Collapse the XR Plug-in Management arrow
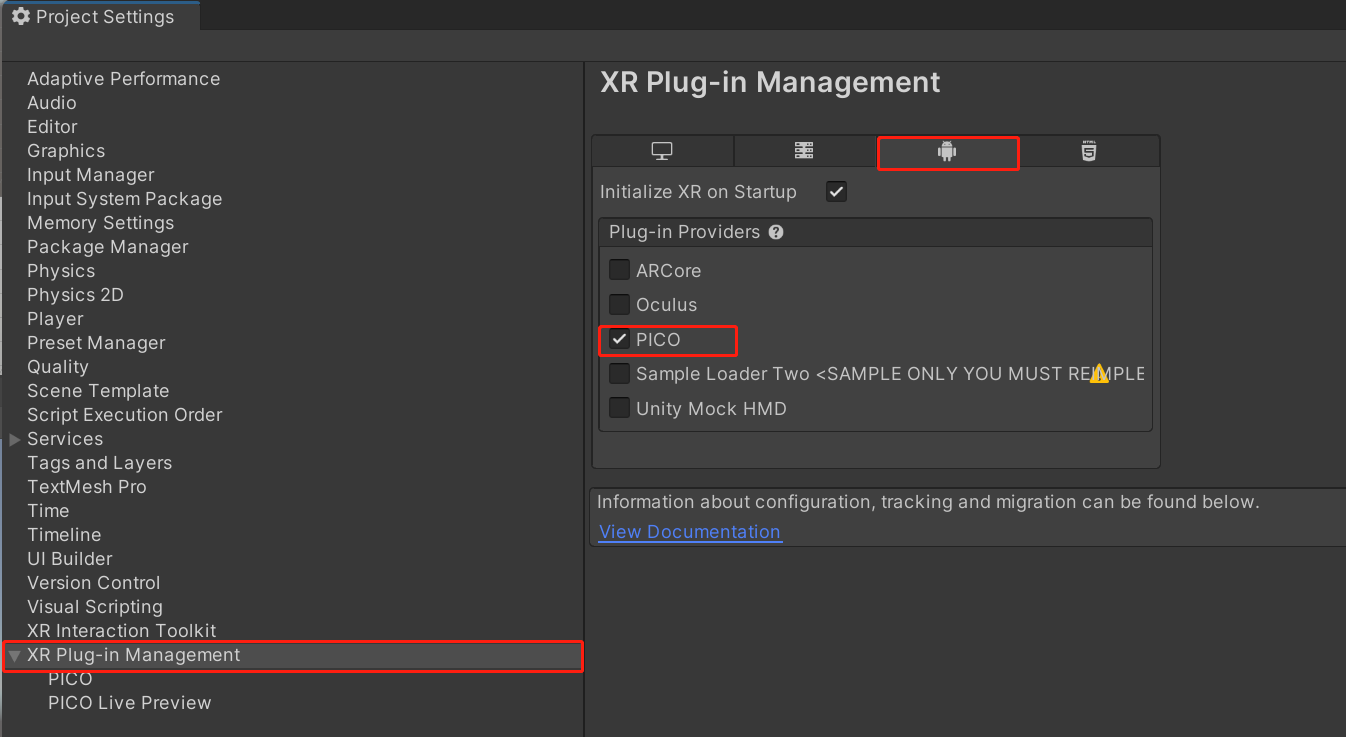This screenshot has height=737, width=1346. pyautogui.click(x=14, y=656)
